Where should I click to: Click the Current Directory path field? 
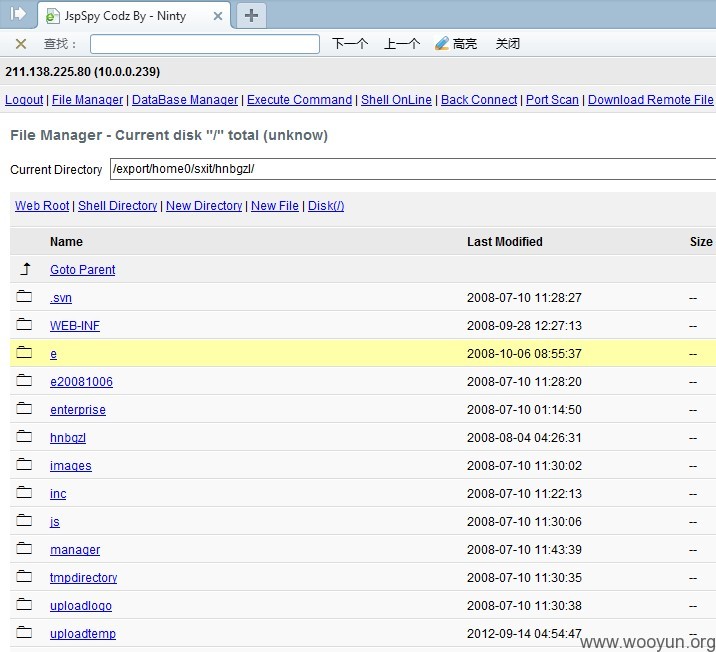click(413, 169)
